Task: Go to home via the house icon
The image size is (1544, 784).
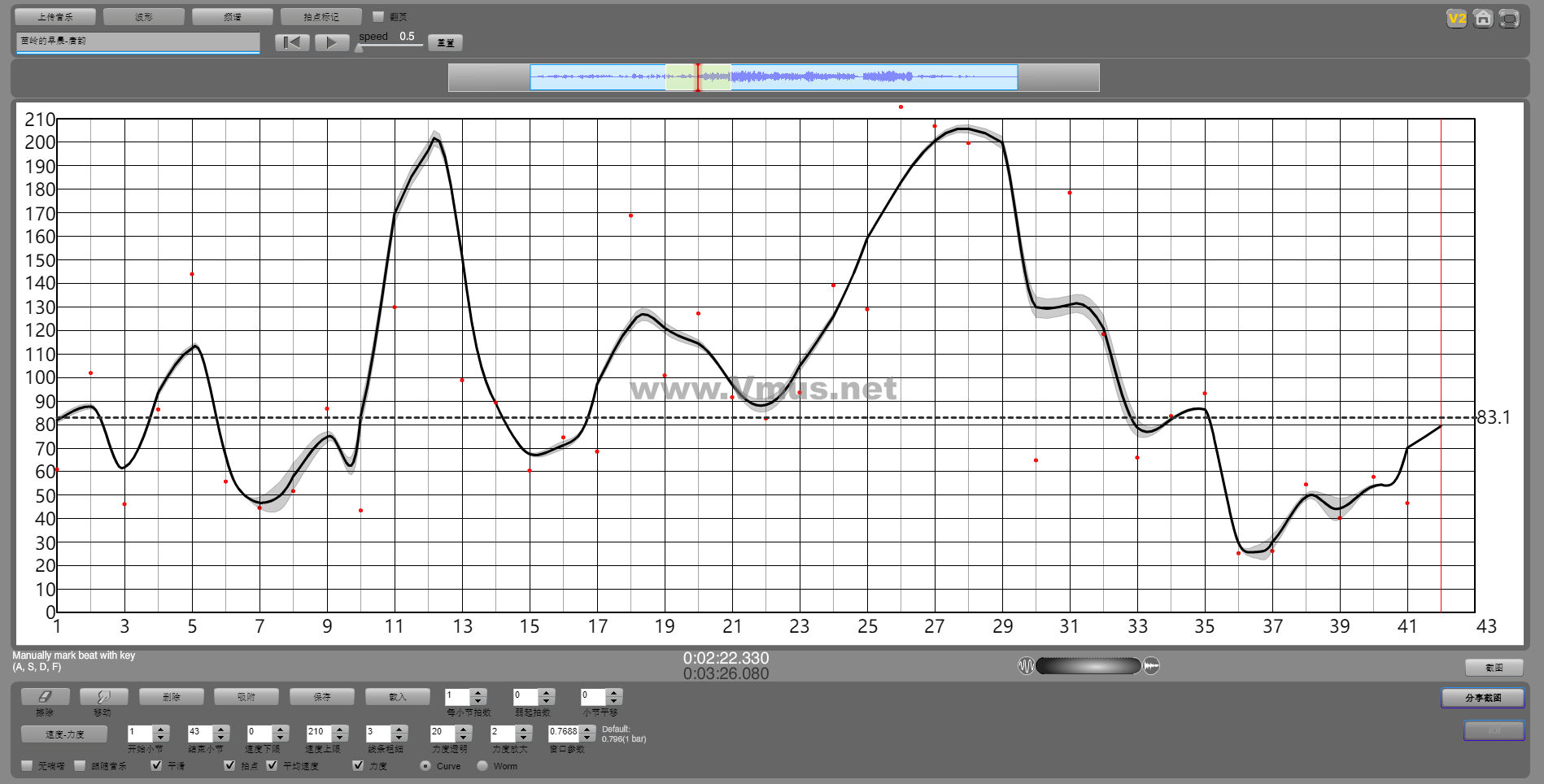Action: 1483,19
